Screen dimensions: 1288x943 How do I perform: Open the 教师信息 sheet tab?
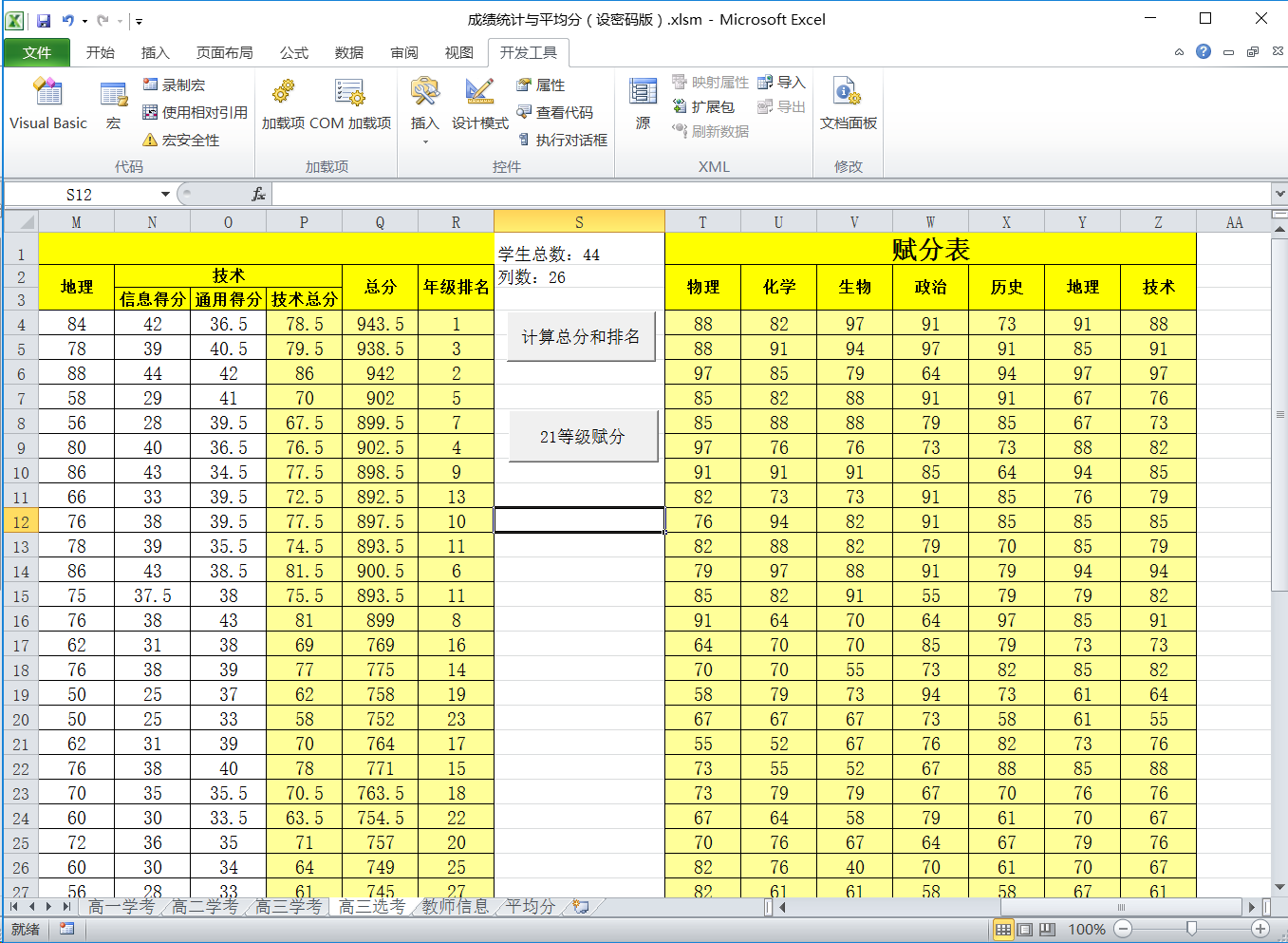coord(455,907)
